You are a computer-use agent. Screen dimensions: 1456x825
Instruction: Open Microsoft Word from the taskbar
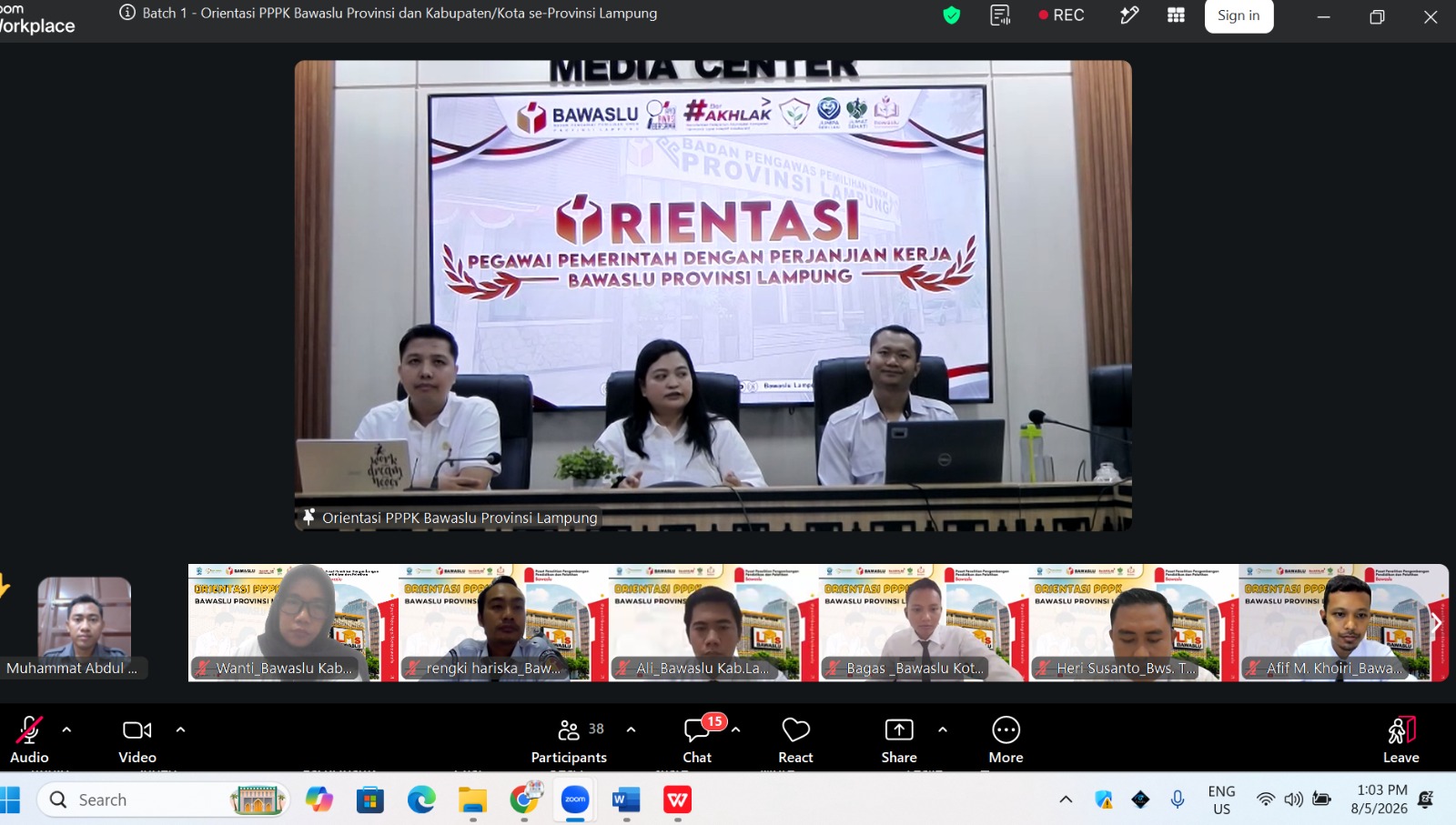pyautogui.click(x=626, y=800)
